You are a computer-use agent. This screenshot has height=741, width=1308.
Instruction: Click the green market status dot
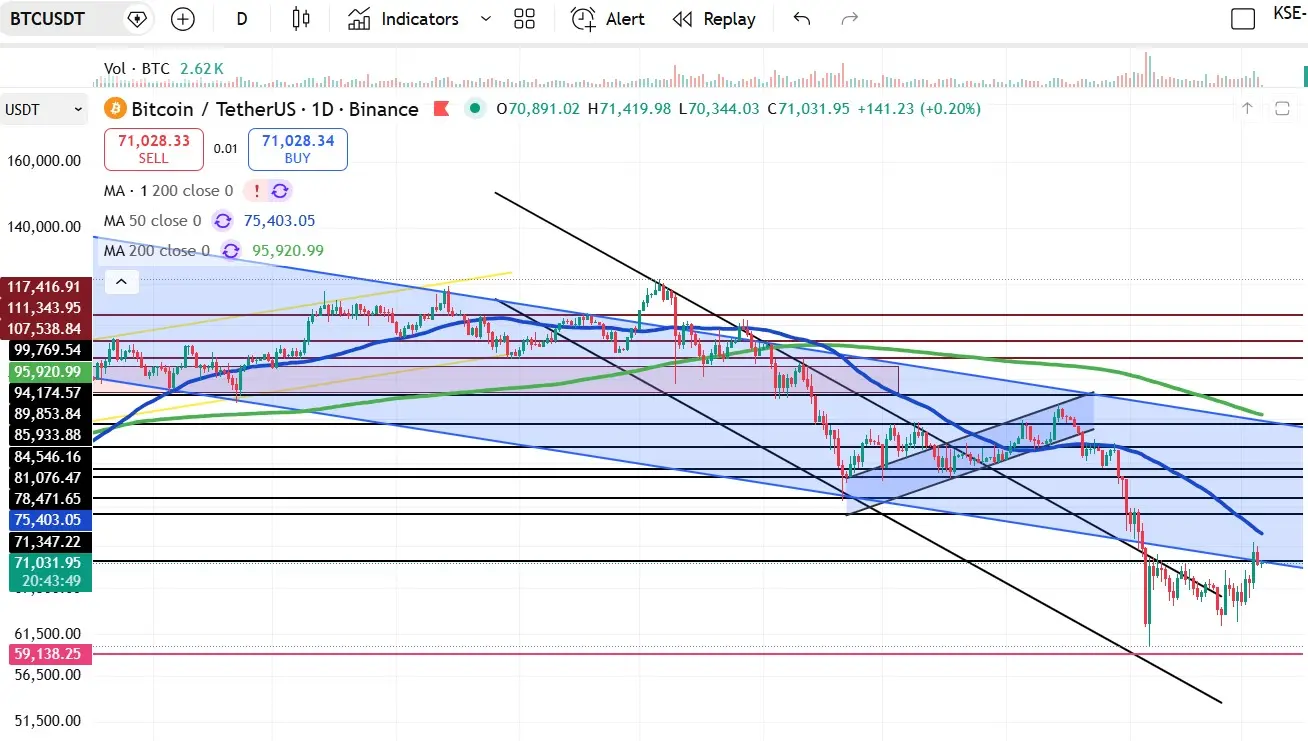click(x=474, y=108)
